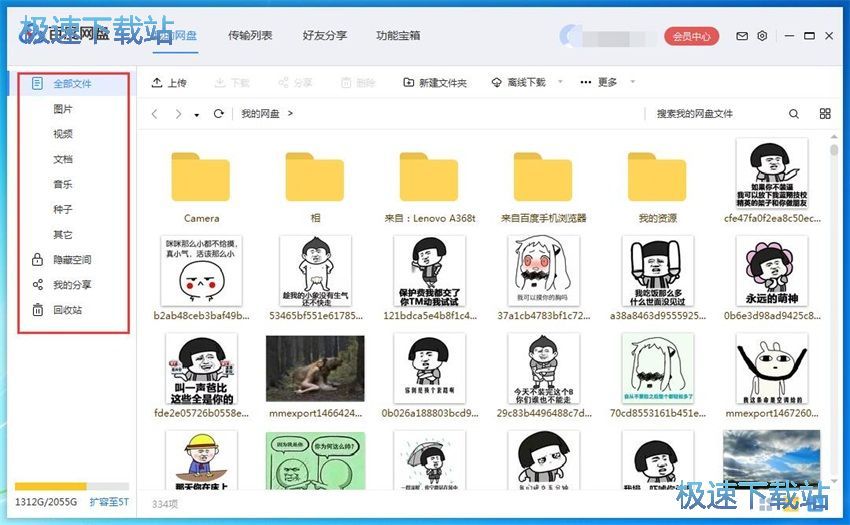Select image 70cd8553161b451e...

pos(658,375)
